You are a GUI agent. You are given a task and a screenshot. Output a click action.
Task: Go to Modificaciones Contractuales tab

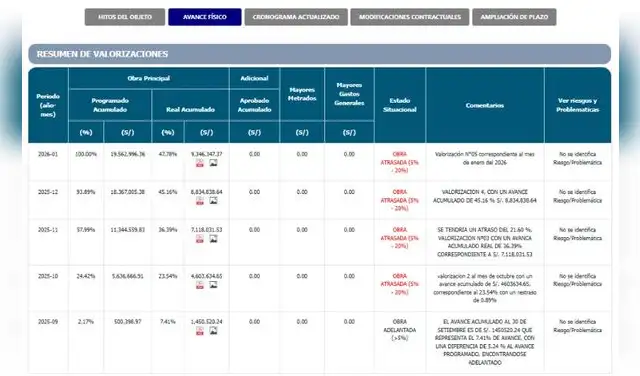coord(410,17)
